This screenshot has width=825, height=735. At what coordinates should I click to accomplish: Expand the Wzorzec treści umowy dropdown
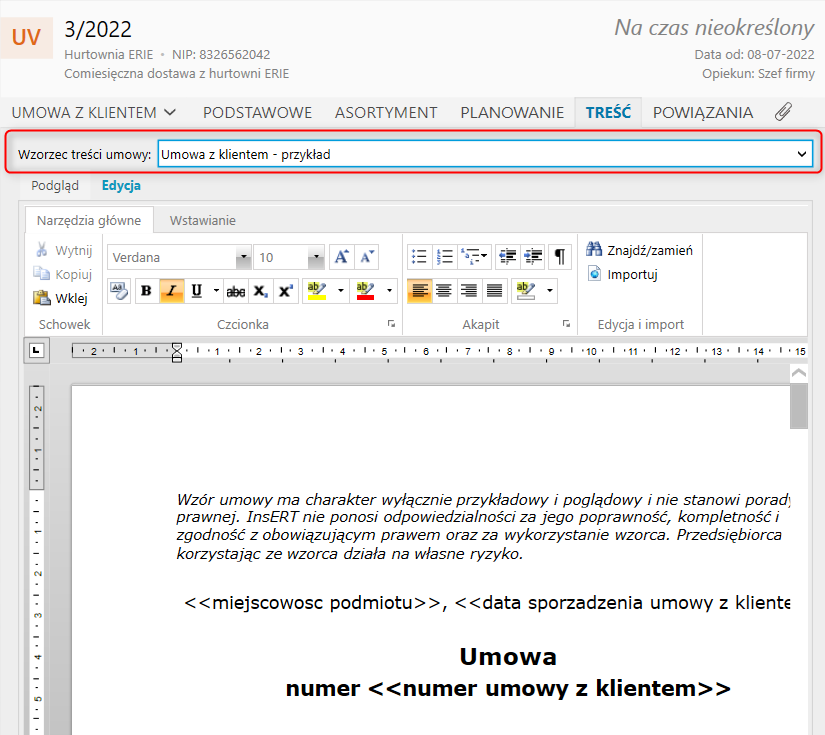pos(801,154)
